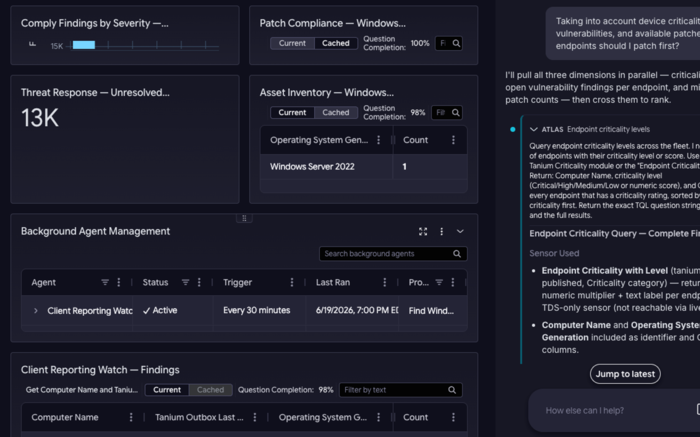Click the Comply Findings severity bar

(x=84, y=45)
